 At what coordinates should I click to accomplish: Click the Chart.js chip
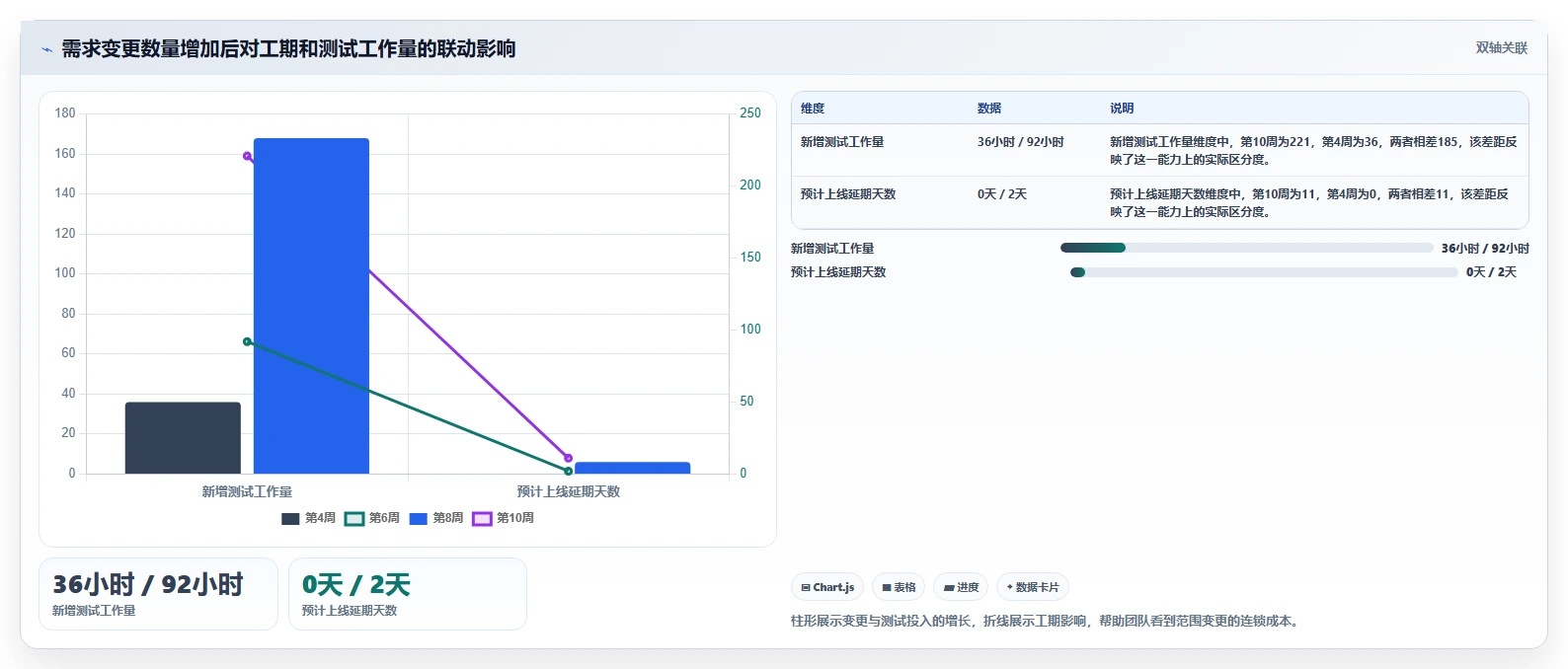click(827, 587)
